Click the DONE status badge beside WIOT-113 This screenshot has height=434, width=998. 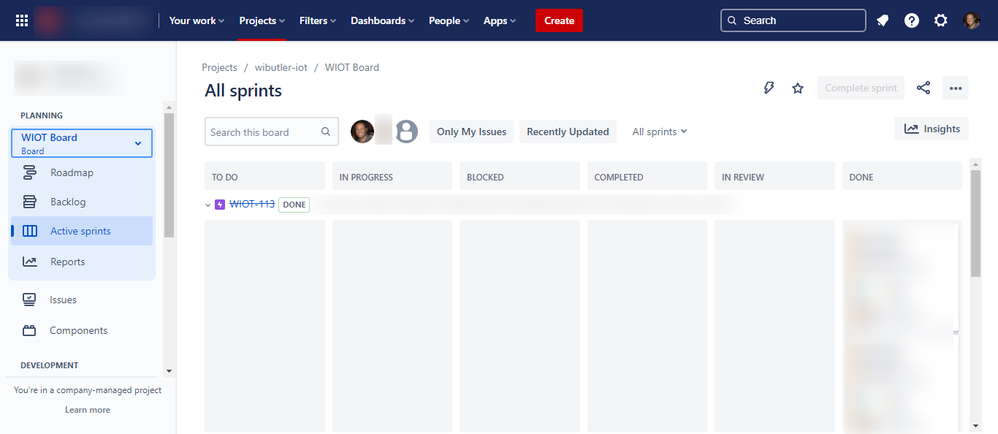tap(294, 205)
